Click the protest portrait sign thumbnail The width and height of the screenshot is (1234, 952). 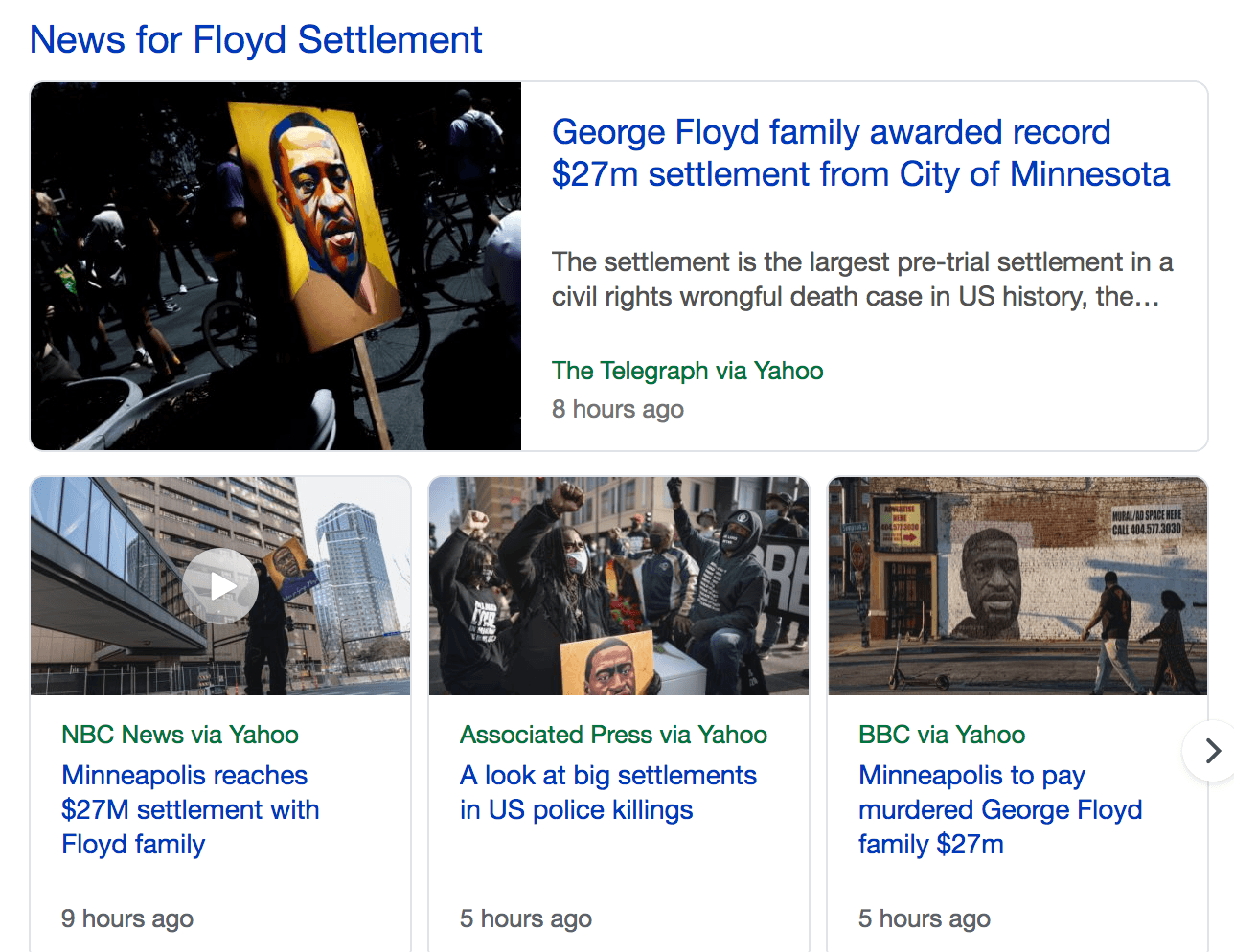click(276, 266)
